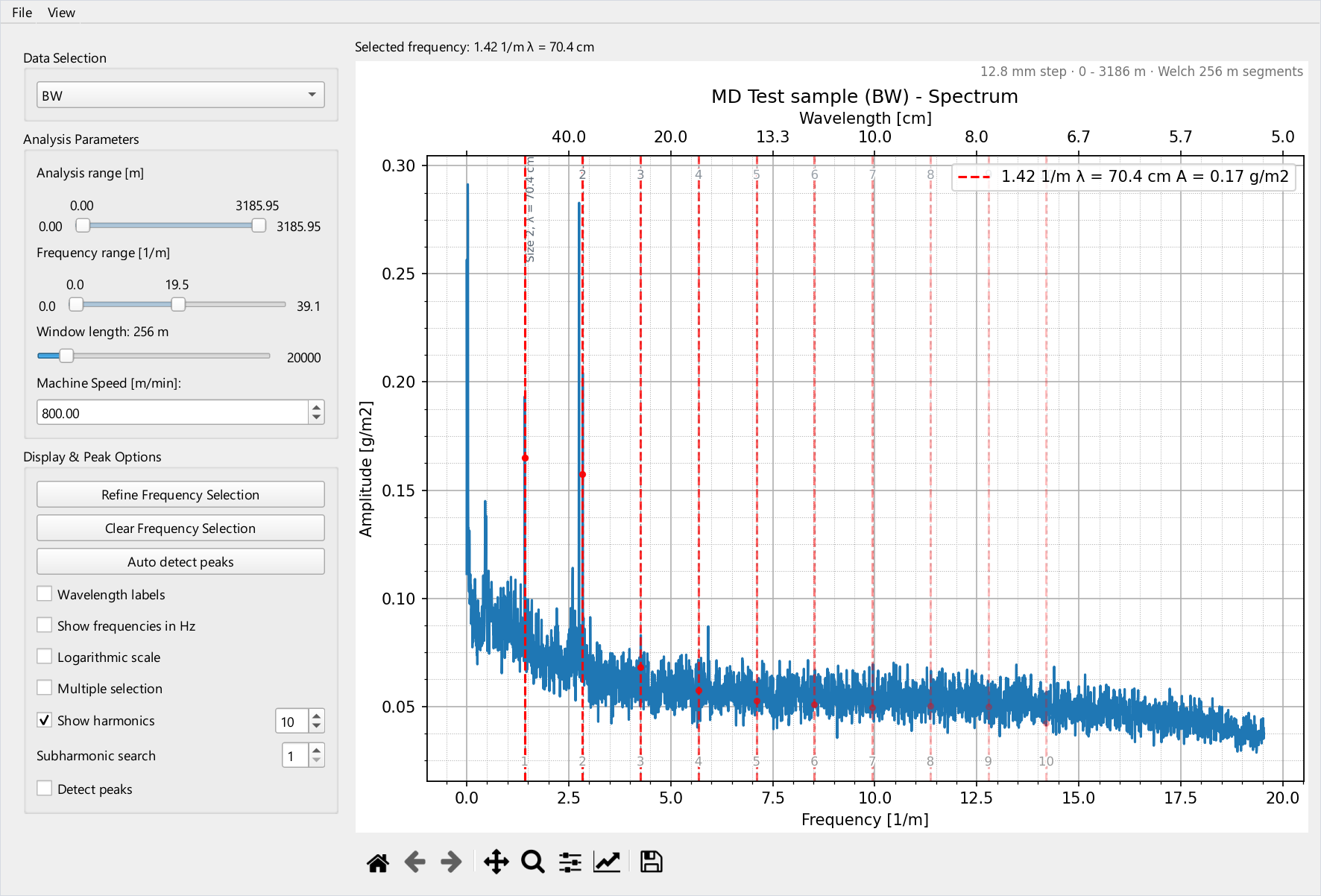Open Configure subplots settings
Screen dimensions: 1321x896
point(570,862)
